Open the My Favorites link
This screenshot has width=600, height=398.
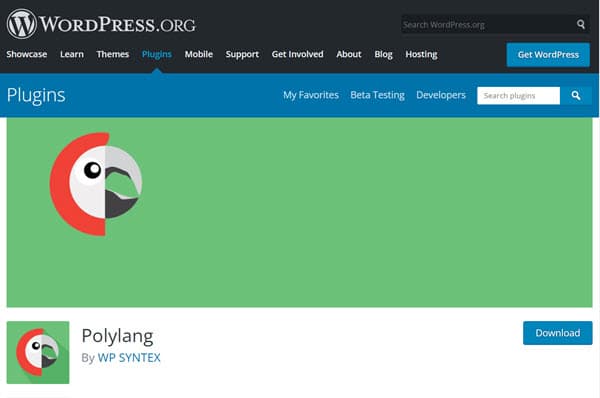click(x=311, y=95)
